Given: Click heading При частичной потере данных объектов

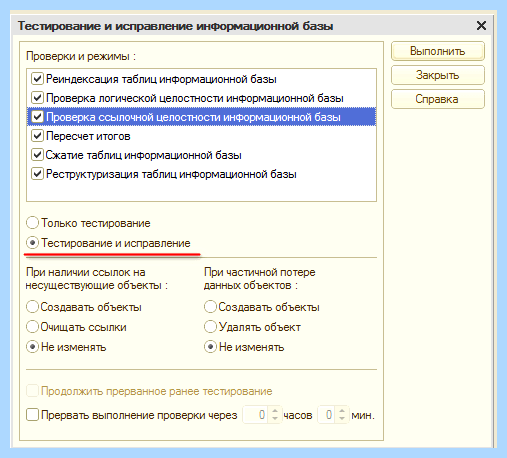Looking at the screenshot, I should (x=259, y=279).
